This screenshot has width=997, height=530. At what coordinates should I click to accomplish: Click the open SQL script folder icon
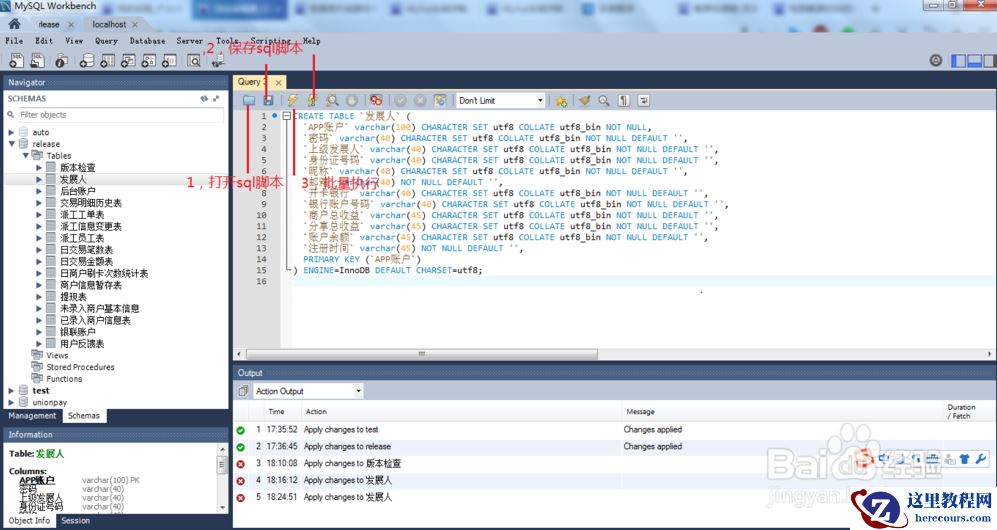[x=249, y=101]
